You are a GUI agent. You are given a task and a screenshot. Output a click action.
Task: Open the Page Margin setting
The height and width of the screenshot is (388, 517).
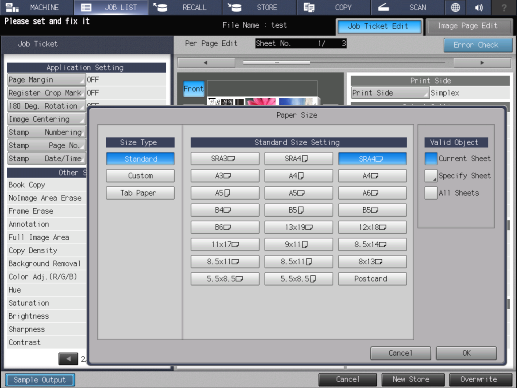46,80
